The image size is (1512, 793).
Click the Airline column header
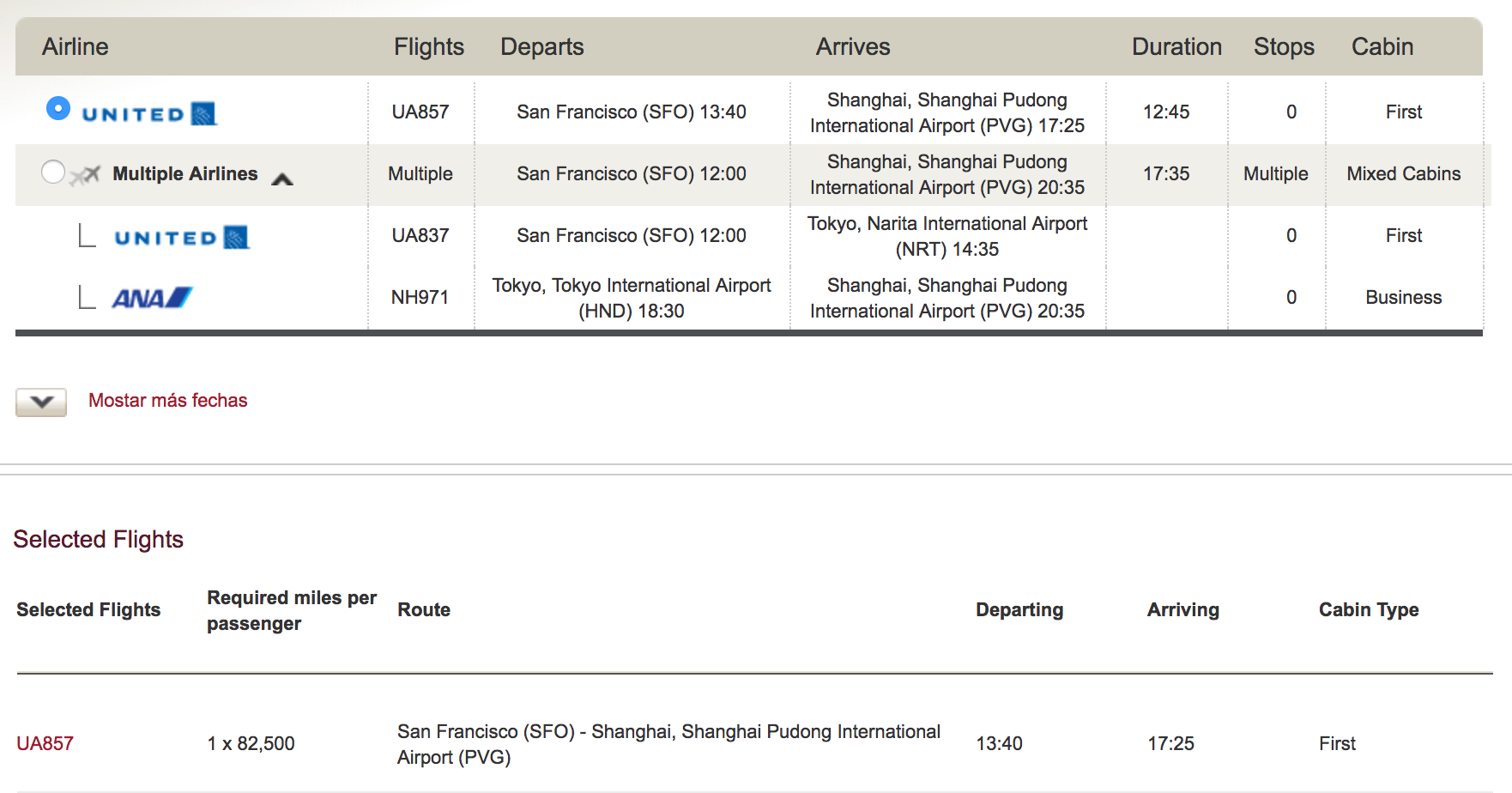pos(76,46)
